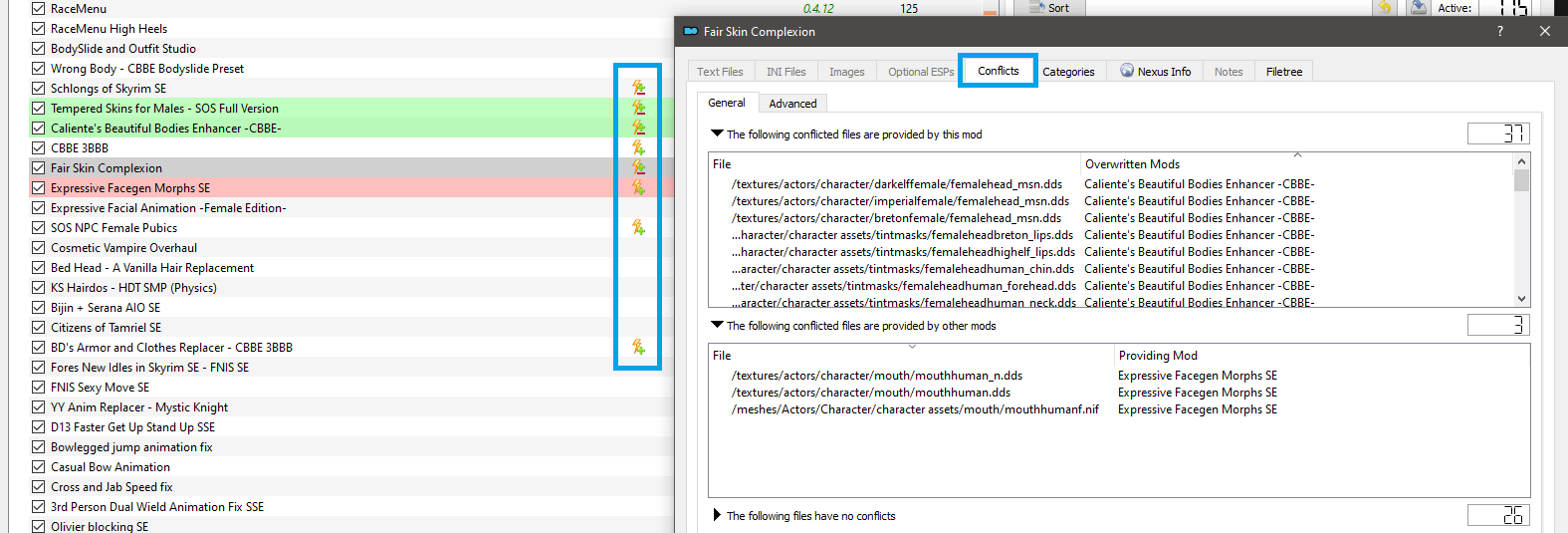The height and width of the screenshot is (533, 1568).
Task: Select /textures/actors/character/mouth/mouthhuman.dds row
Action: [x=1119, y=393]
